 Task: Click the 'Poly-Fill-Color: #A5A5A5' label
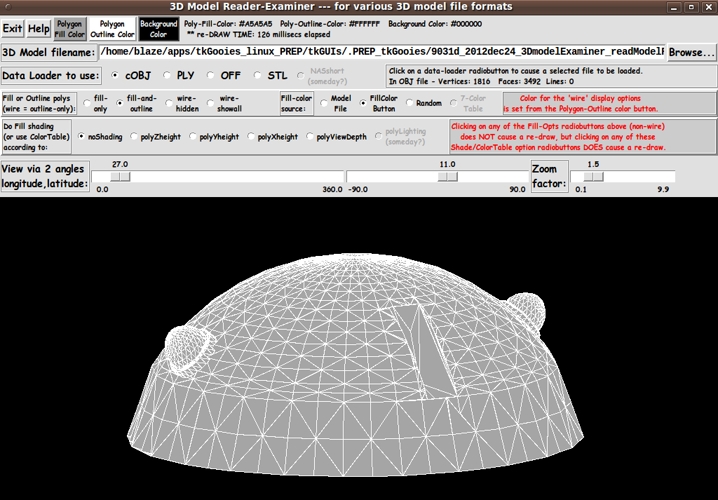tap(228, 24)
